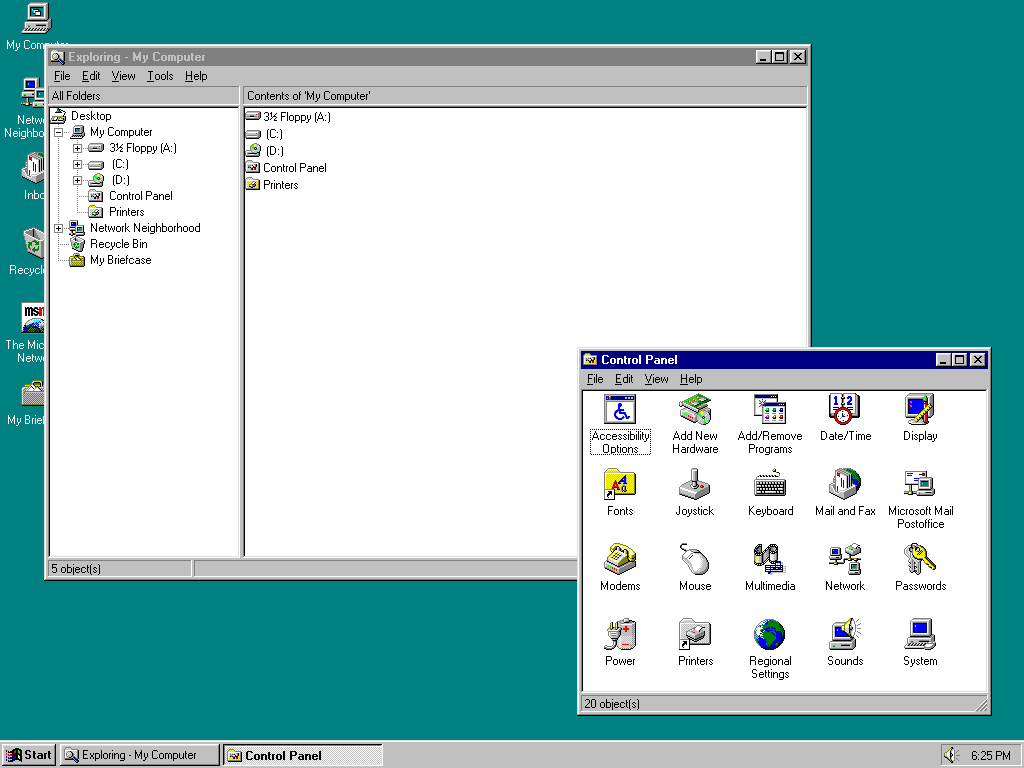The width and height of the screenshot is (1024, 768).
Task: Open the View menu in Control Panel
Action: pos(656,379)
